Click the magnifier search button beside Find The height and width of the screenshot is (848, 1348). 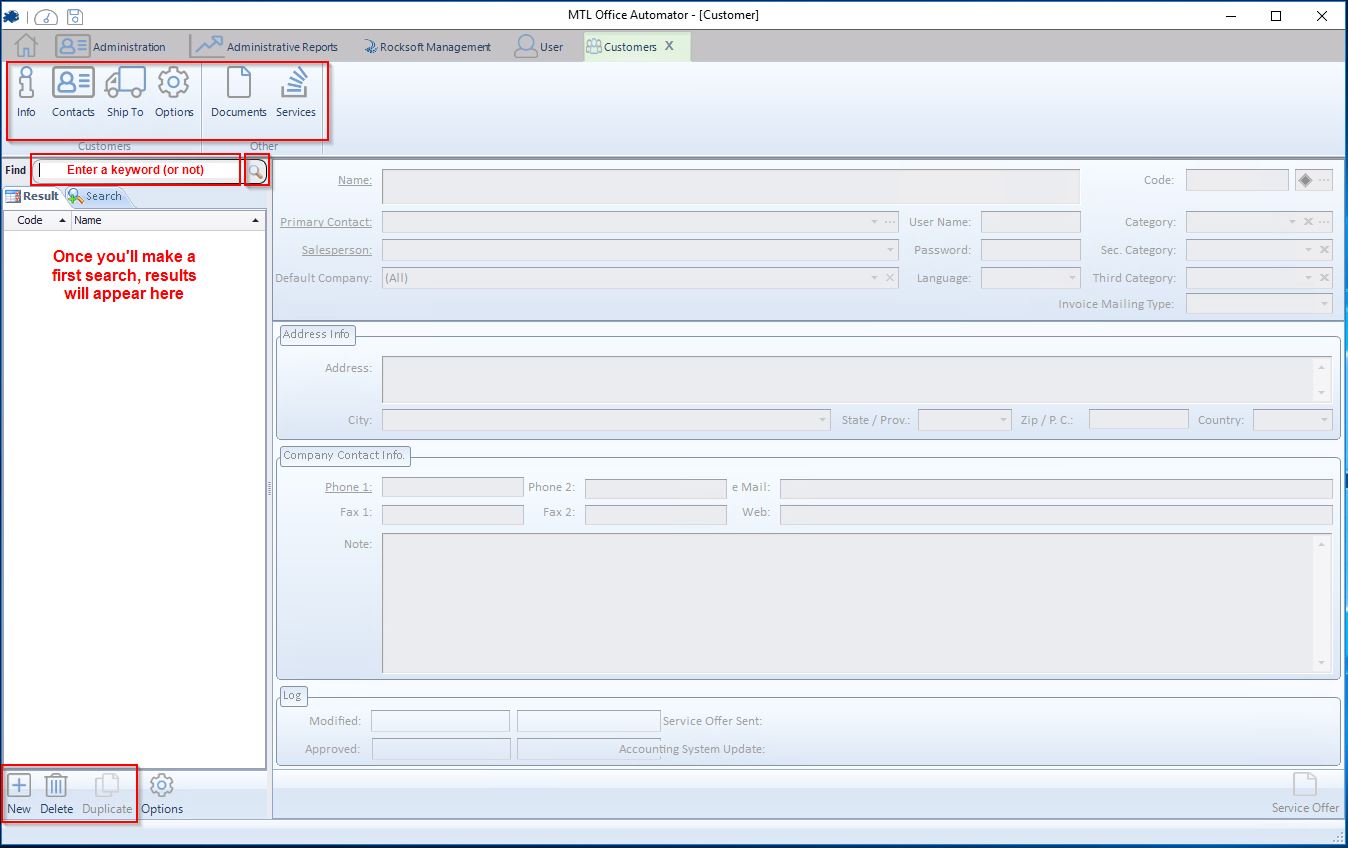tap(257, 171)
